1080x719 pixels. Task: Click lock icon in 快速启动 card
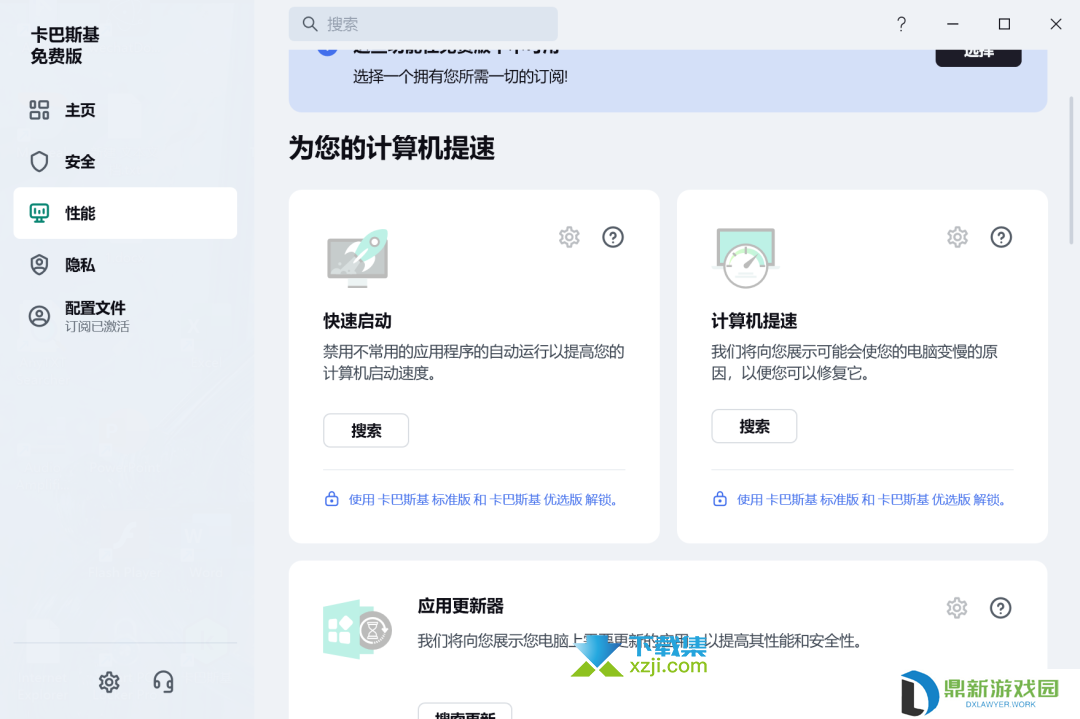[x=331, y=499]
